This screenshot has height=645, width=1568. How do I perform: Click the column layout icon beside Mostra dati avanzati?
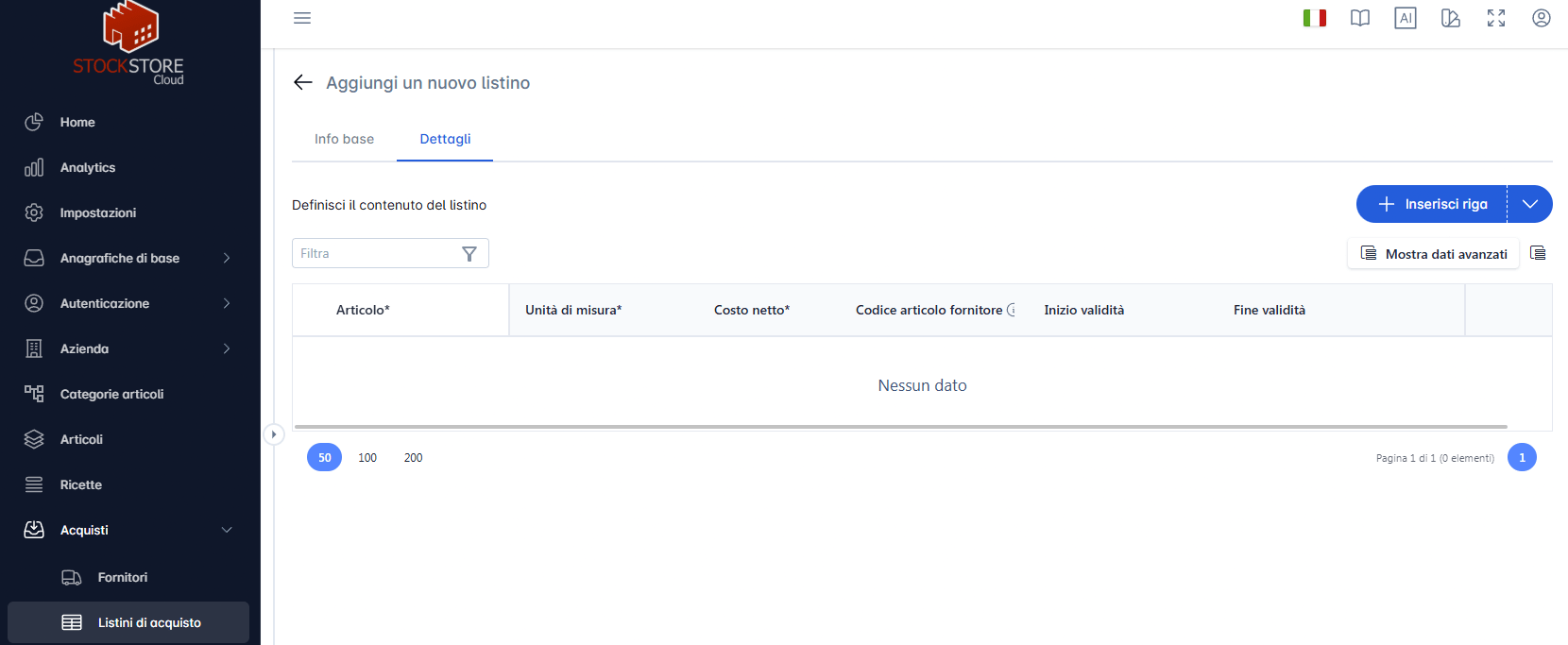(x=1538, y=253)
